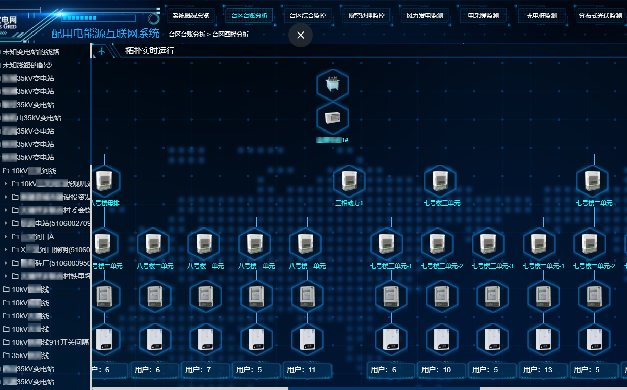Viewport: 627px width, 390px height.
Task: Open the electric meter icon in 用户: 11 column
Action: (307, 296)
